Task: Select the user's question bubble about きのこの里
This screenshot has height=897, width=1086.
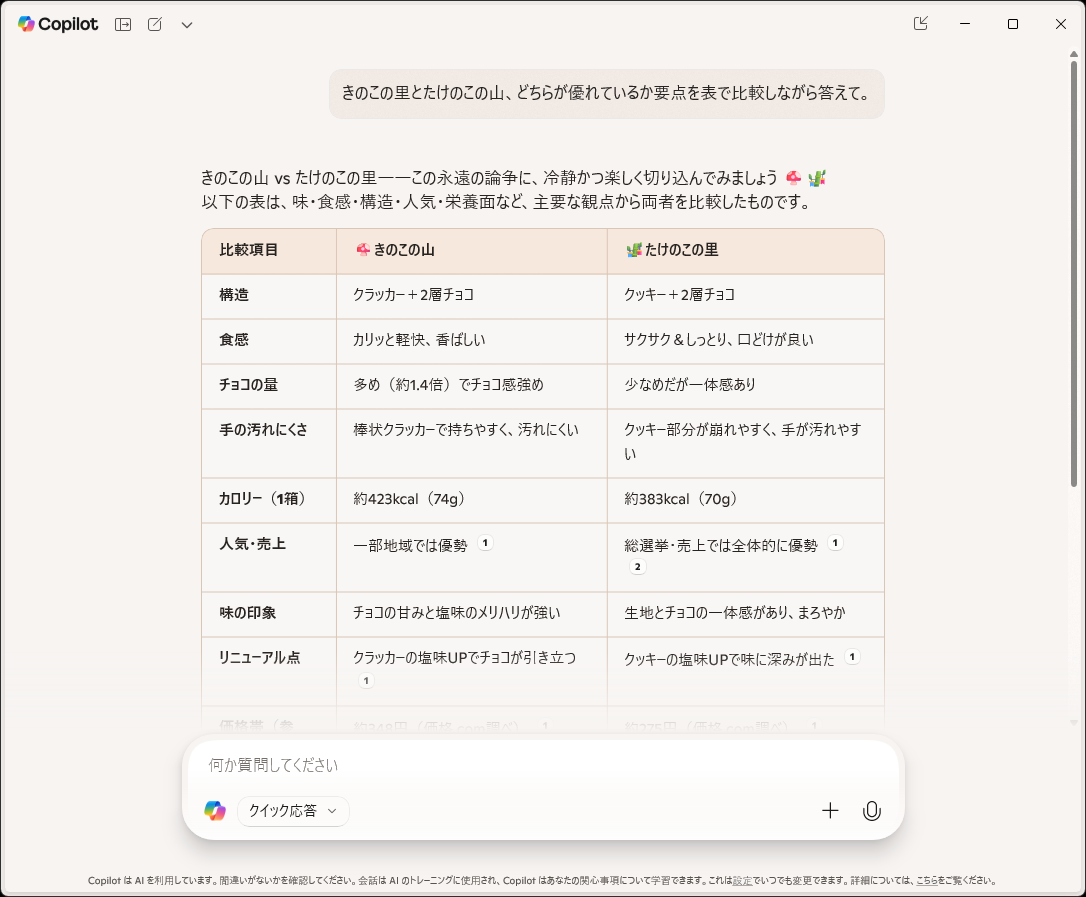Action: (606, 93)
